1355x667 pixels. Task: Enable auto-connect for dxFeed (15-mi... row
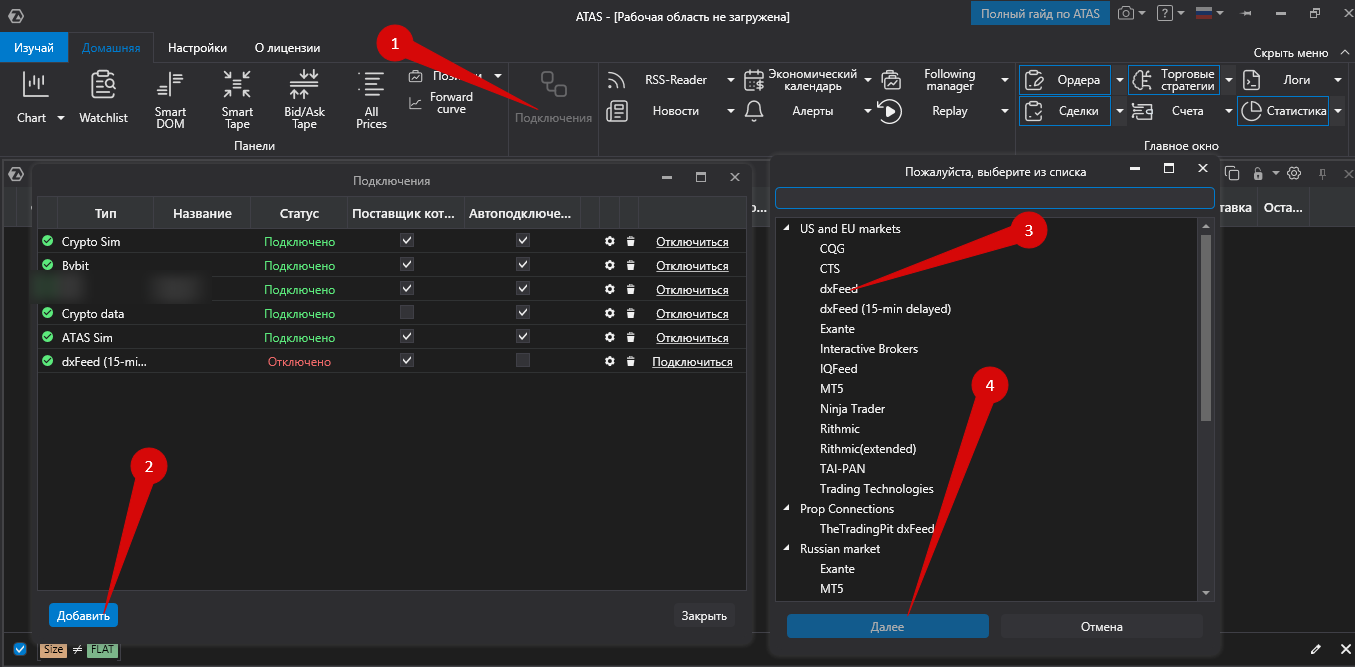coord(522,361)
